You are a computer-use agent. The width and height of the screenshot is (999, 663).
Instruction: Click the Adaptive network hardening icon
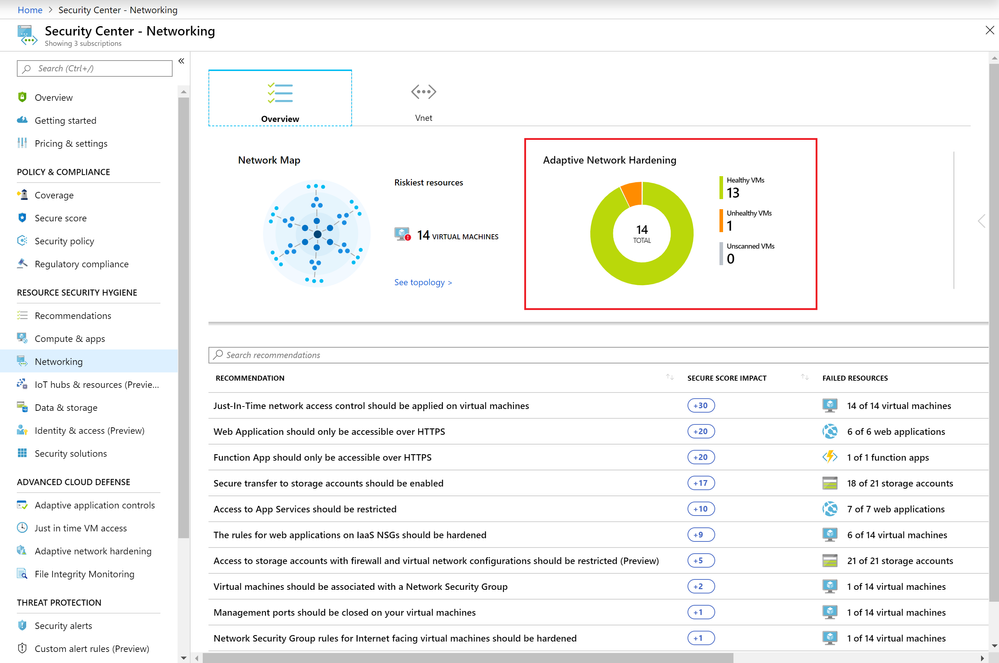pos(22,550)
